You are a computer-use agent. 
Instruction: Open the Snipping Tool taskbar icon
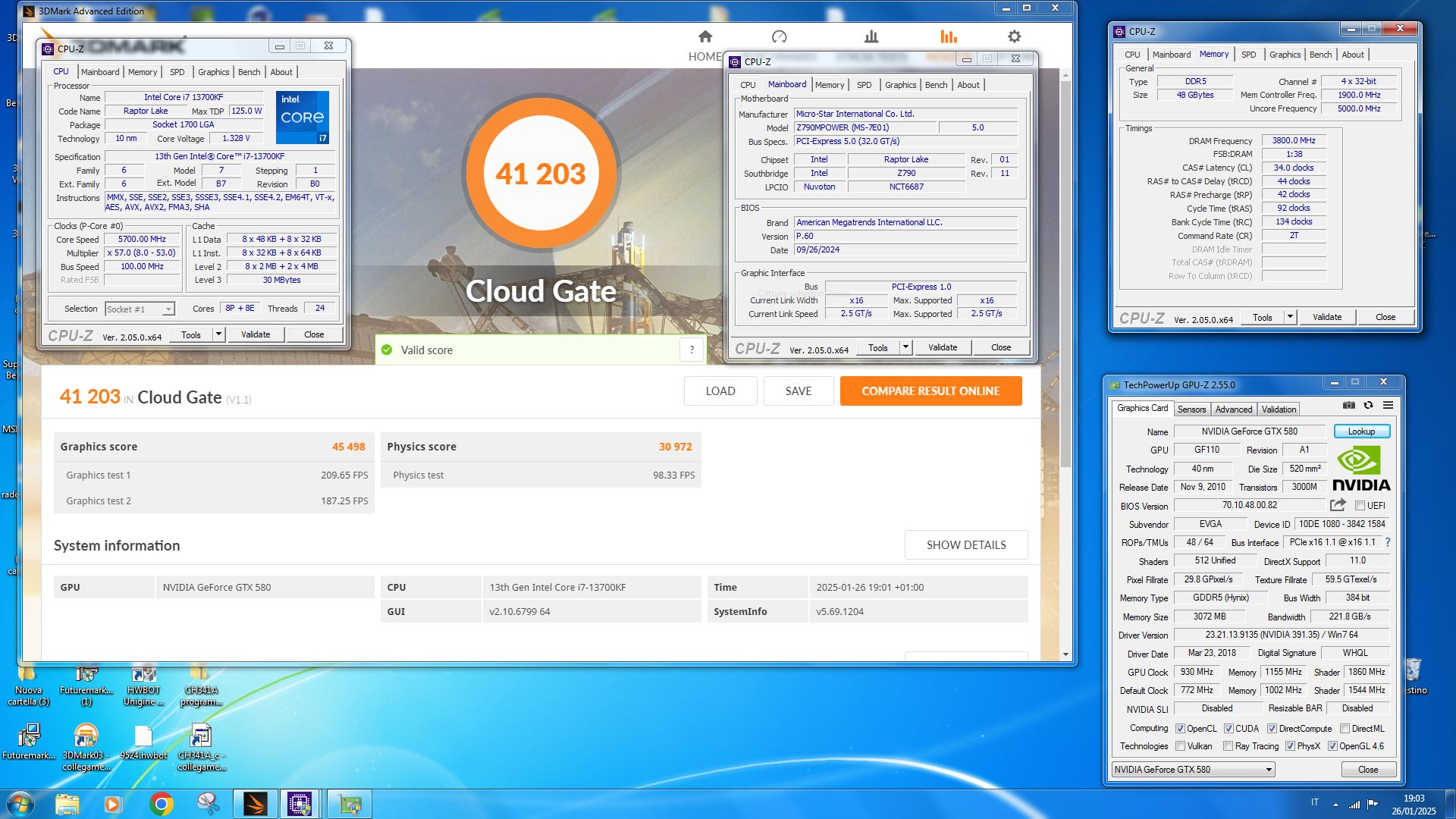207,804
